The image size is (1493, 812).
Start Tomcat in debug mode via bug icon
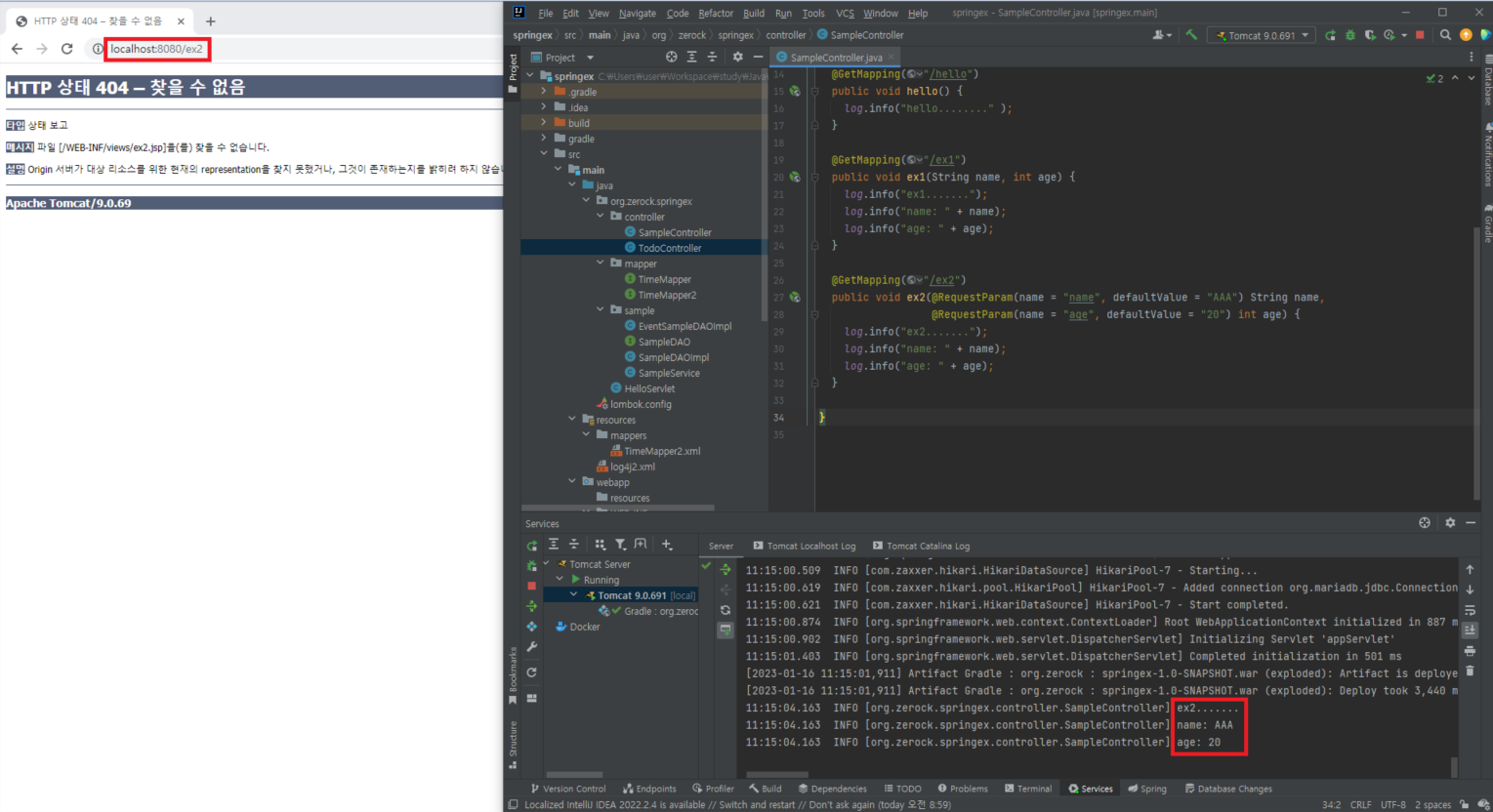point(1350,35)
